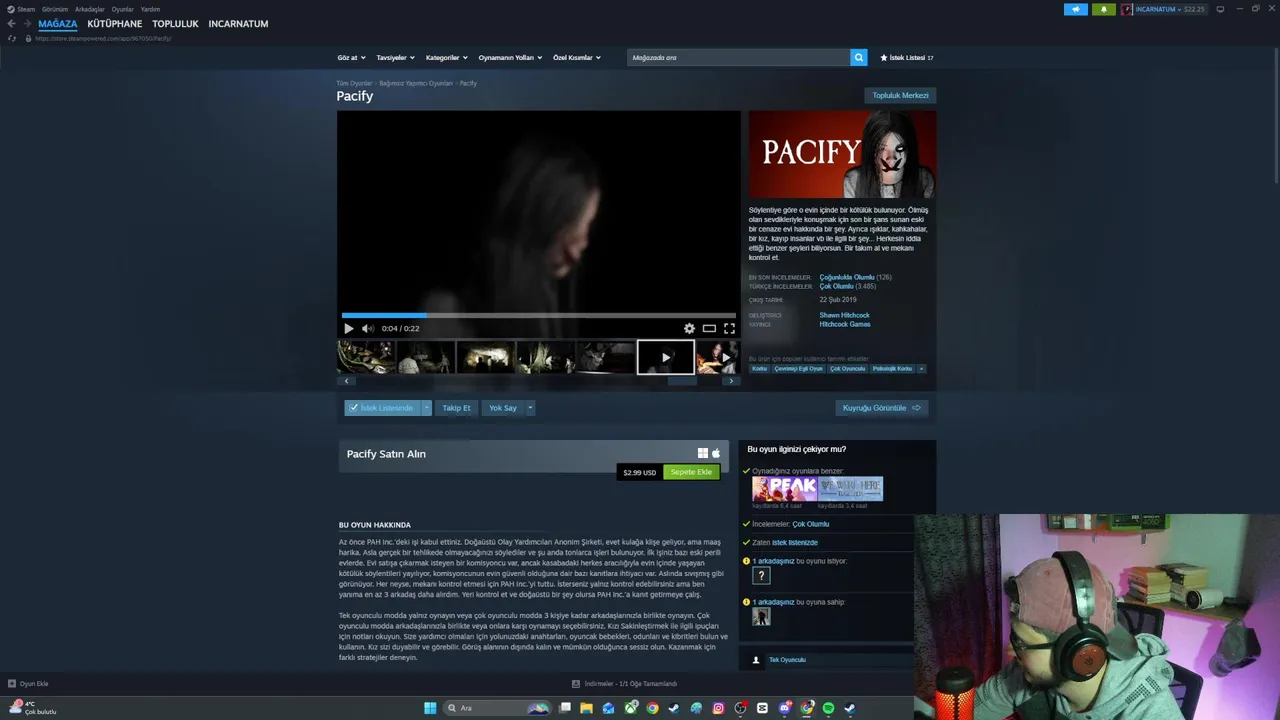Expand the Kategoriler menu
1280x720 pixels.
click(446, 58)
